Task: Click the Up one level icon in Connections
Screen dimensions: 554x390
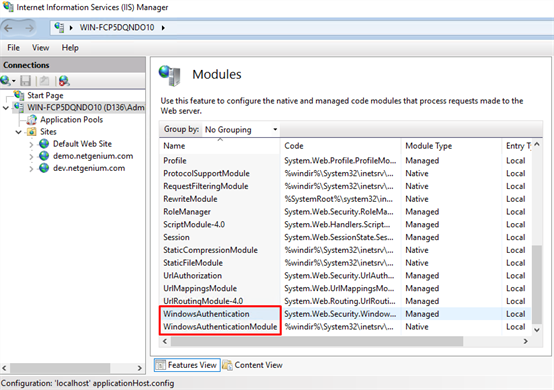Action: pos(44,81)
